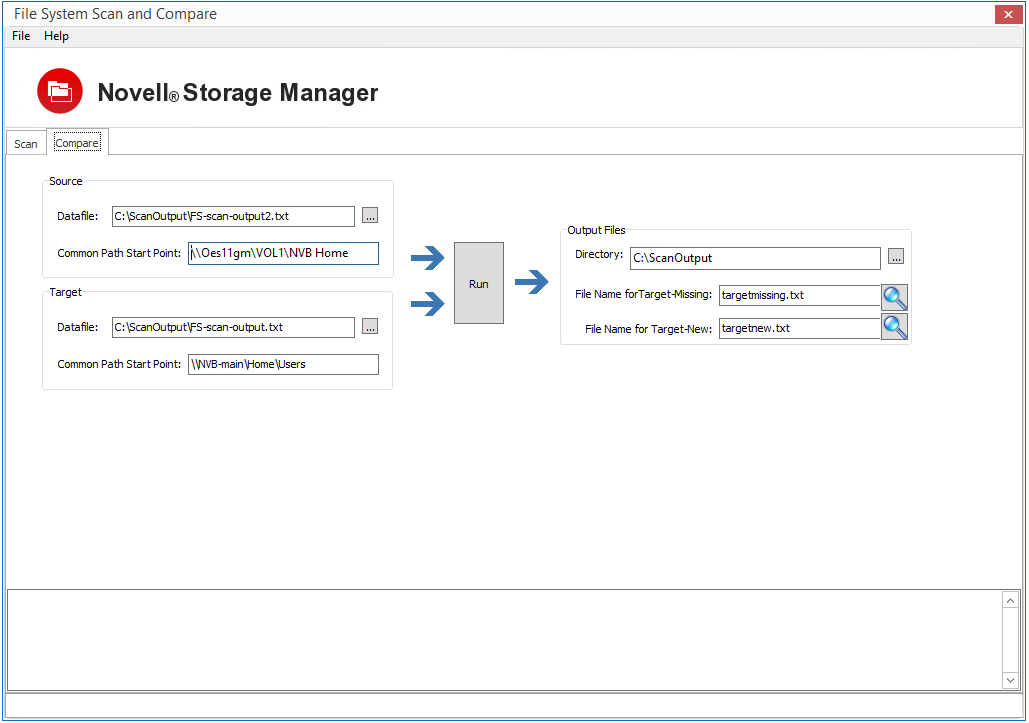This screenshot has width=1029, height=723.
Task: Open the Help menu
Action: (x=57, y=36)
